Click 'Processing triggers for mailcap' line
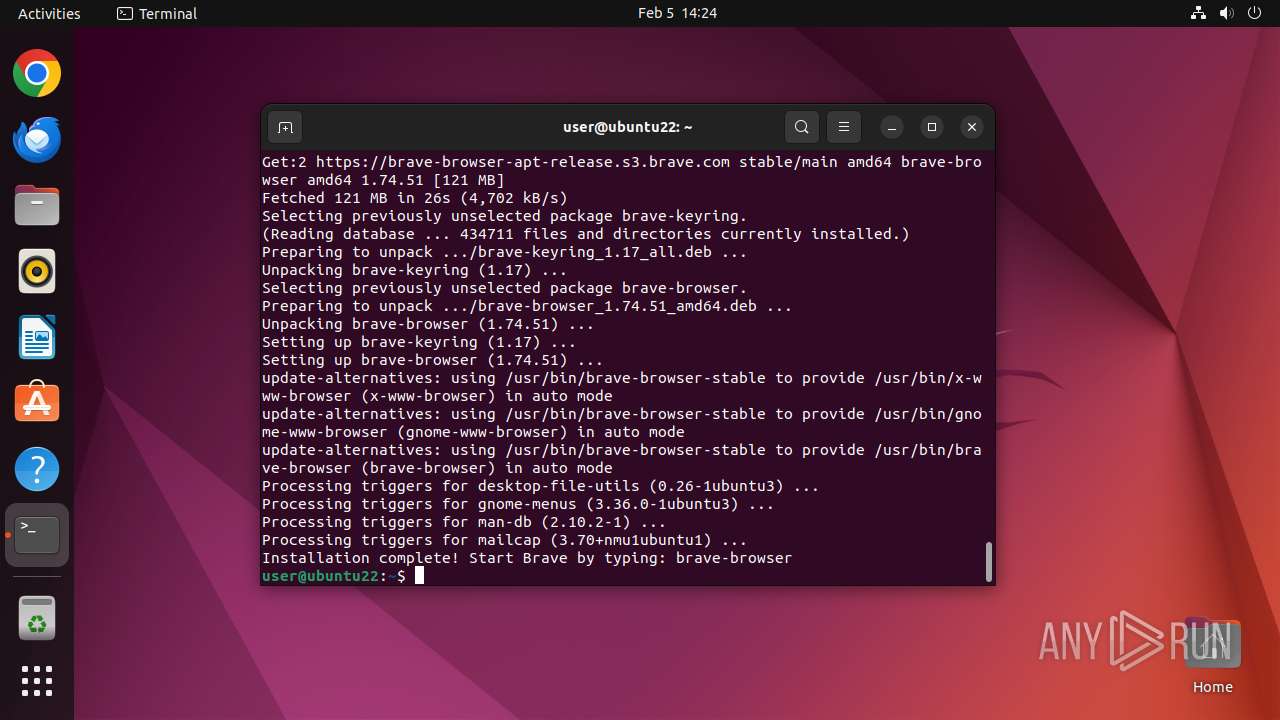The height and width of the screenshot is (720, 1280). pyautogui.click(x=505, y=540)
